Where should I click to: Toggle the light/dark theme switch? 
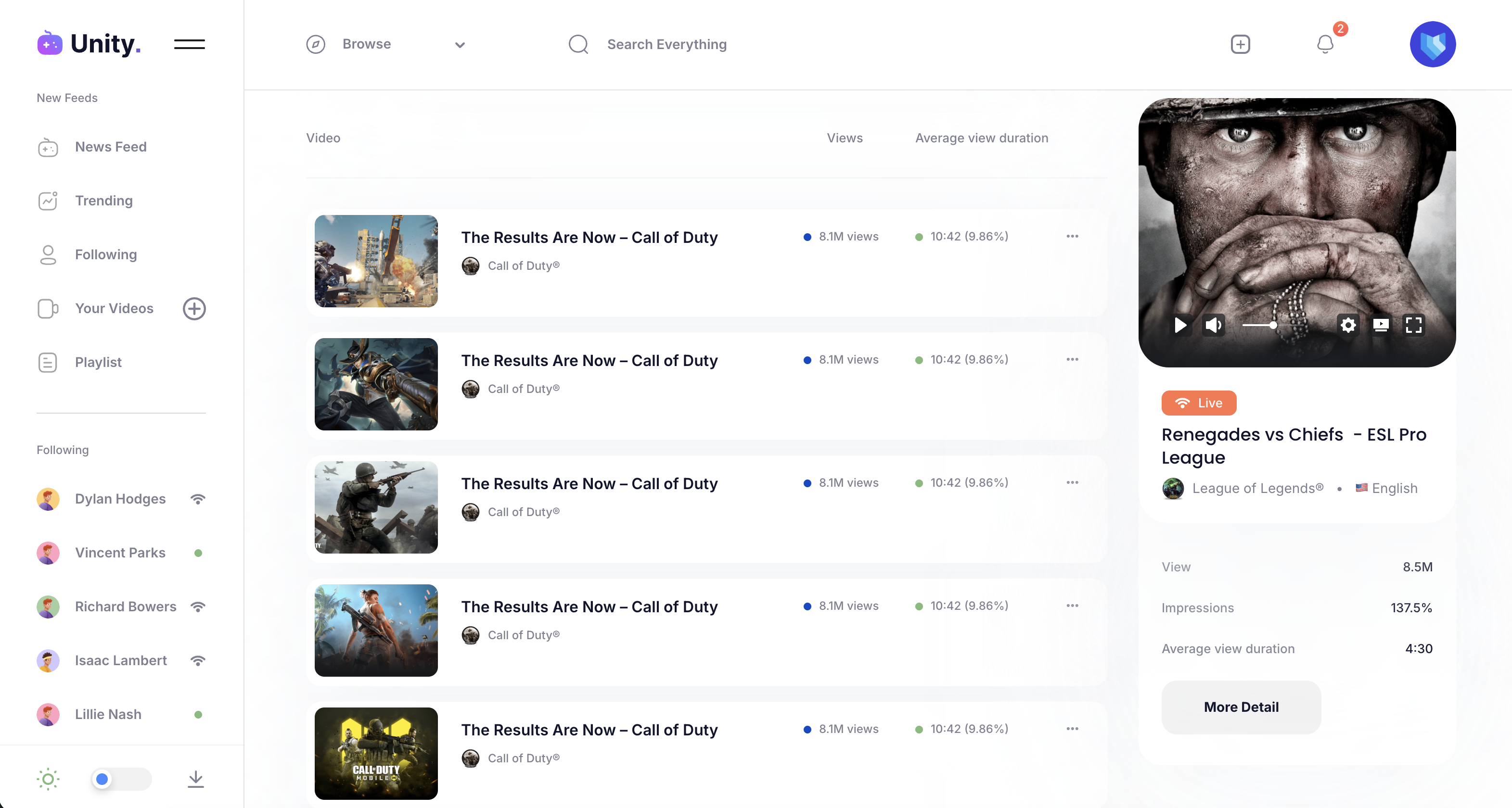click(x=121, y=779)
